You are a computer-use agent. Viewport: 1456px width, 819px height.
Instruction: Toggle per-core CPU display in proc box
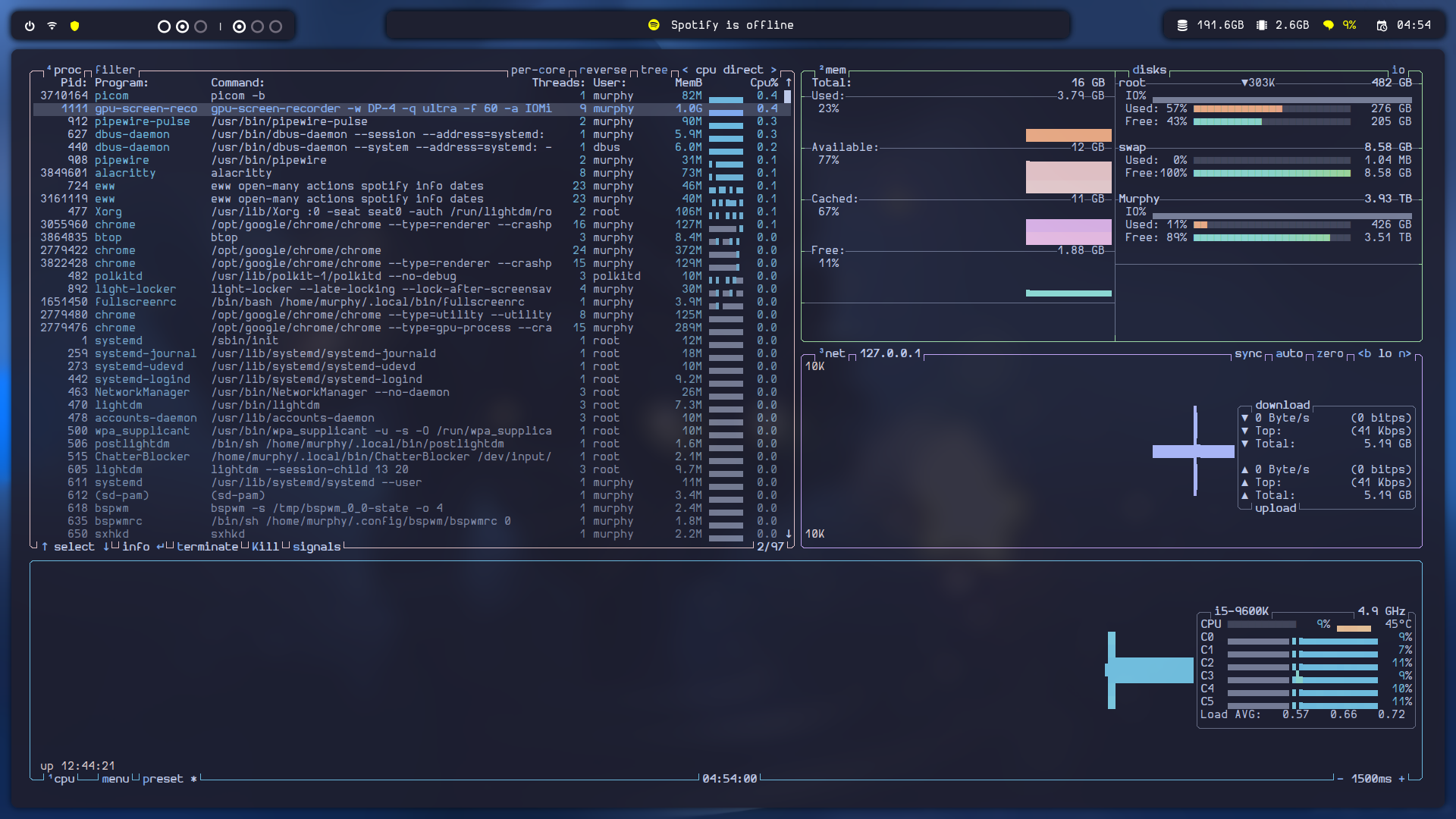pyautogui.click(x=538, y=70)
